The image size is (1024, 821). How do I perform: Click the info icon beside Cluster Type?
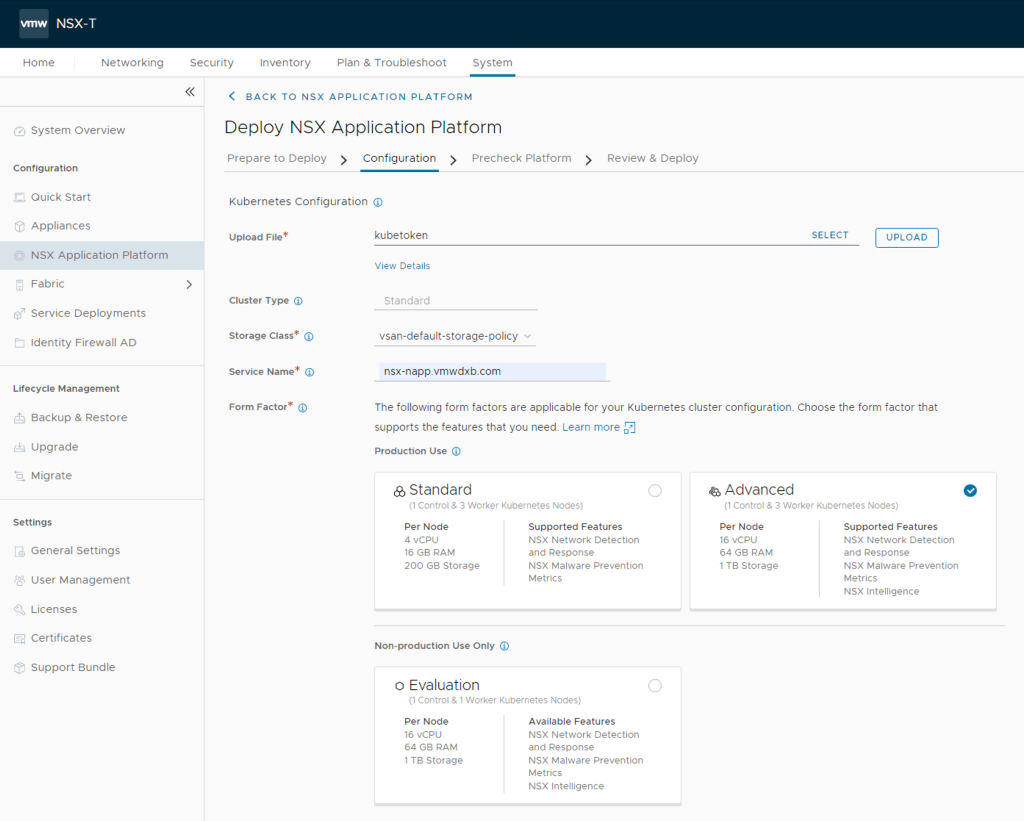pos(298,301)
